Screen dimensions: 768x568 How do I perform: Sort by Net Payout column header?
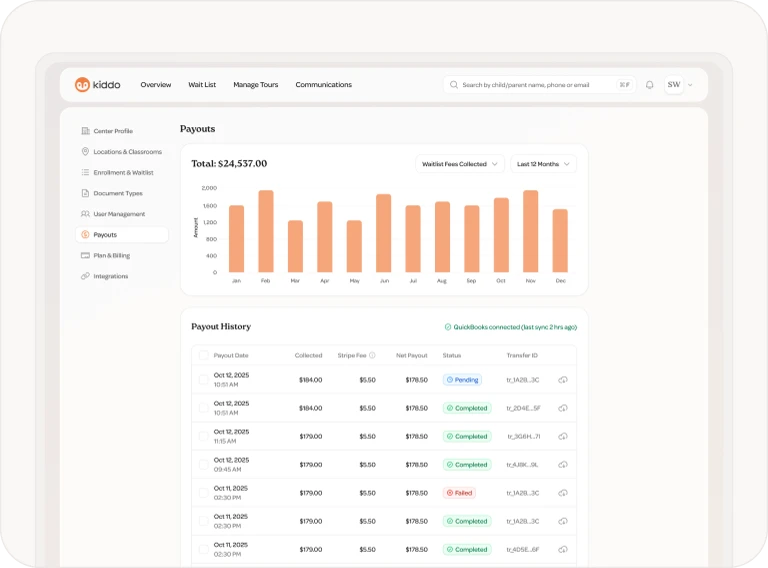(x=411, y=355)
